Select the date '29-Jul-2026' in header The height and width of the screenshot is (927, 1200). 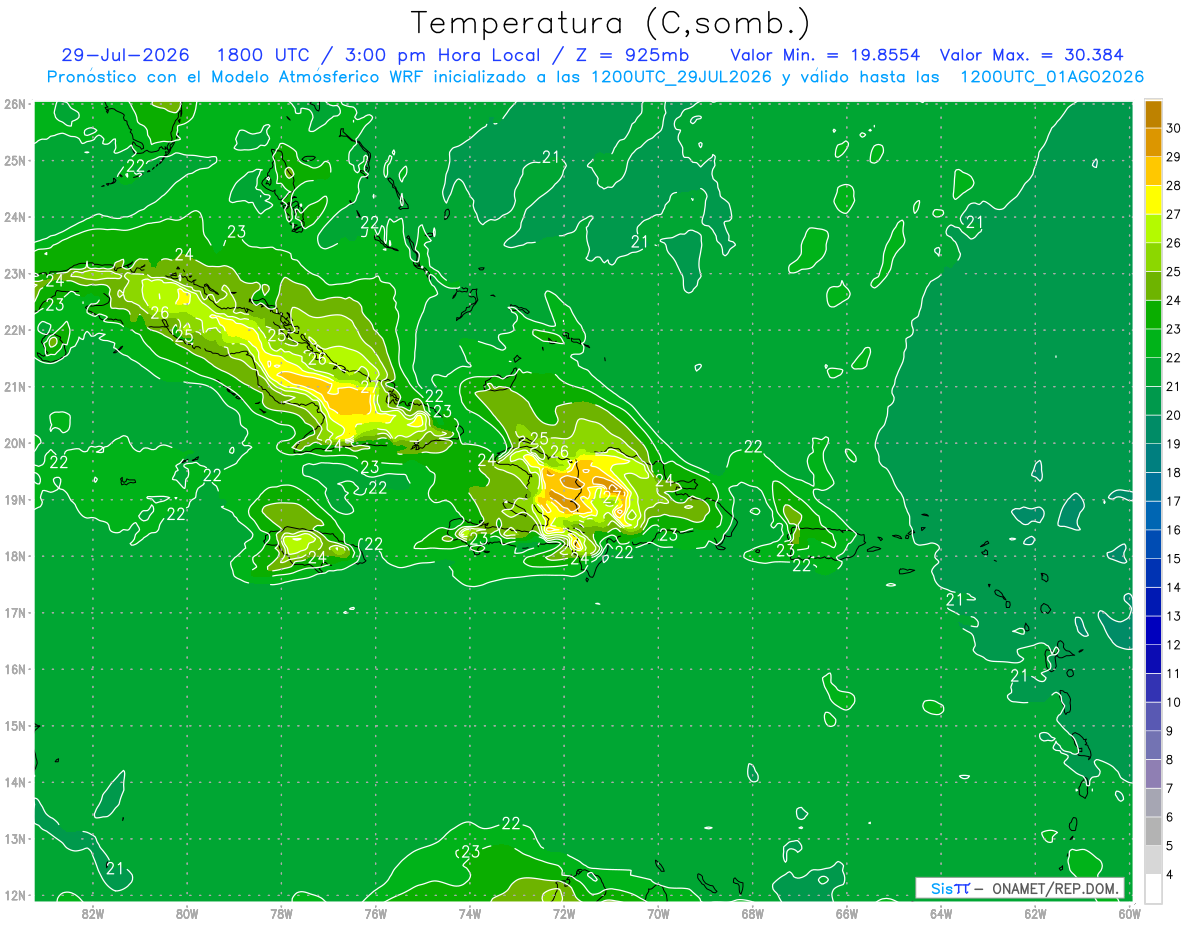[125, 55]
